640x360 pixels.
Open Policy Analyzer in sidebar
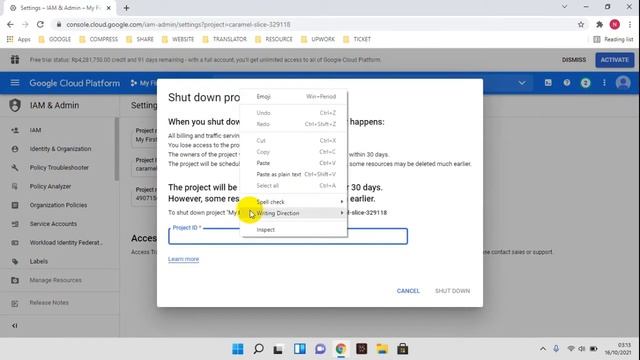coord(50,187)
